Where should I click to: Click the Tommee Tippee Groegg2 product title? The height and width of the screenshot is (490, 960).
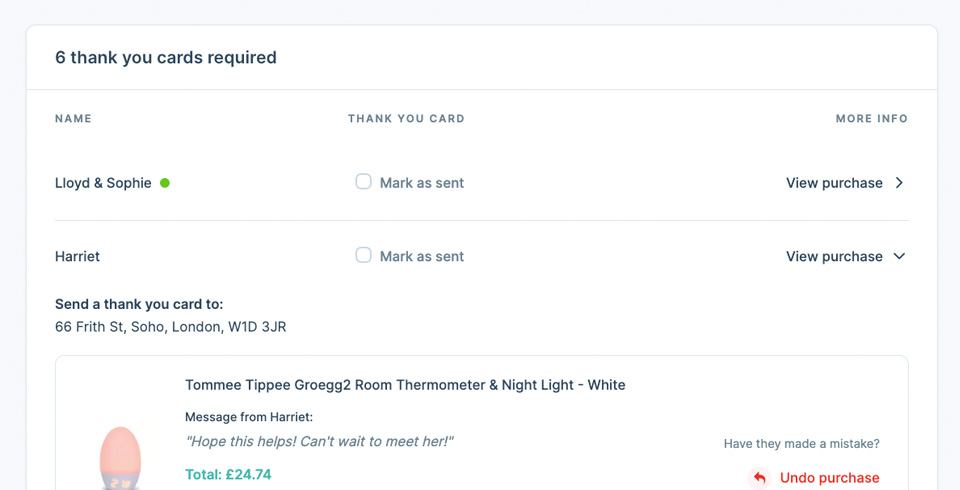[405, 385]
